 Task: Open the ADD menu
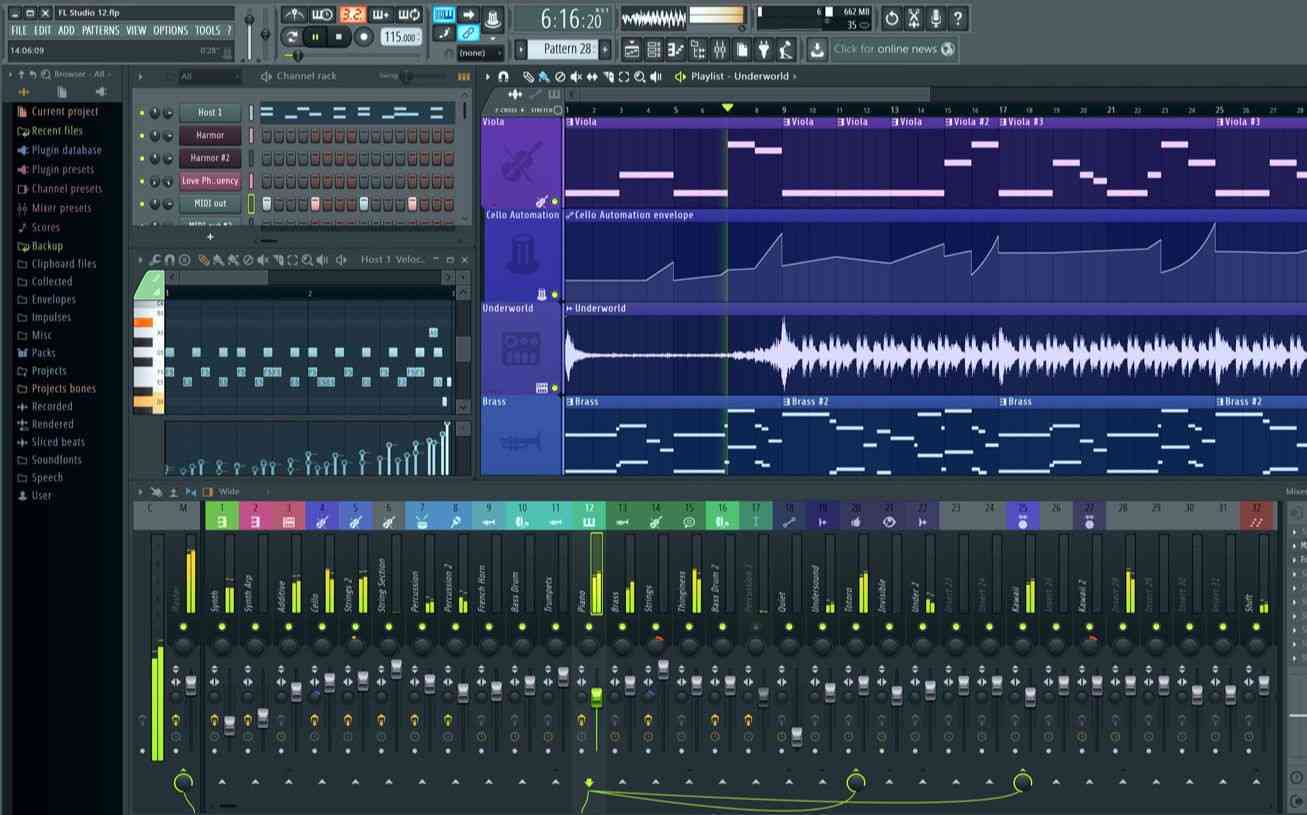pyautogui.click(x=66, y=30)
